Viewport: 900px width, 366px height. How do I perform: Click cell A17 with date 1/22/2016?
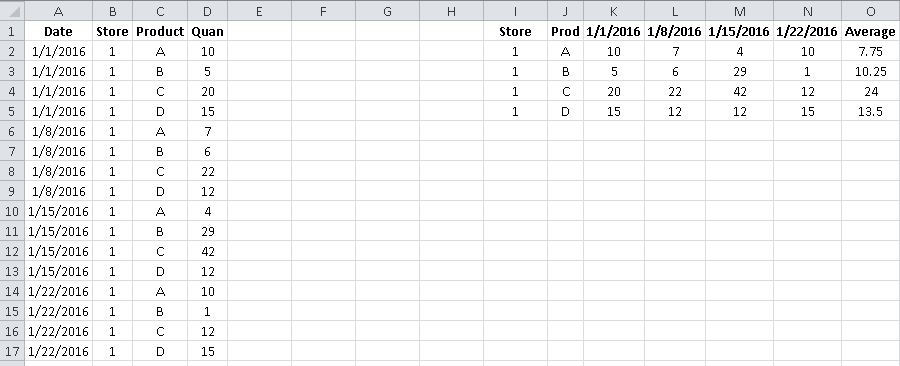[58, 351]
